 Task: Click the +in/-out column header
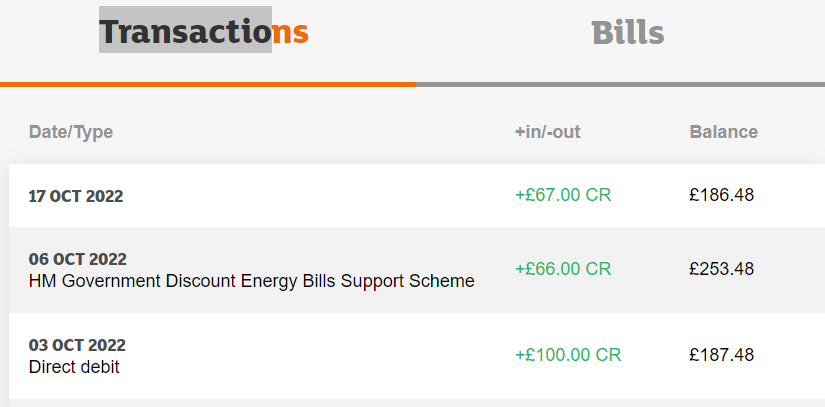pyautogui.click(x=547, y=132)
